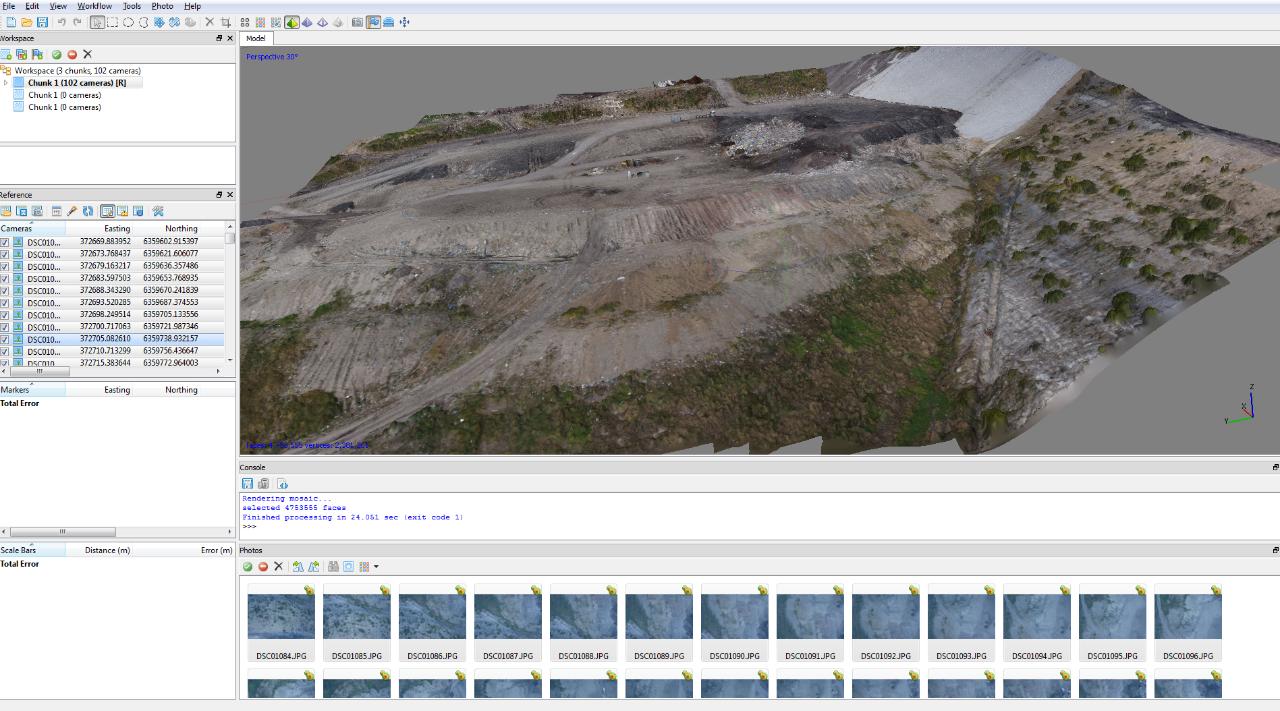Update georeferencing with the refresh icon
Screen dimensions: 1280x711
(x=88, y=211)
